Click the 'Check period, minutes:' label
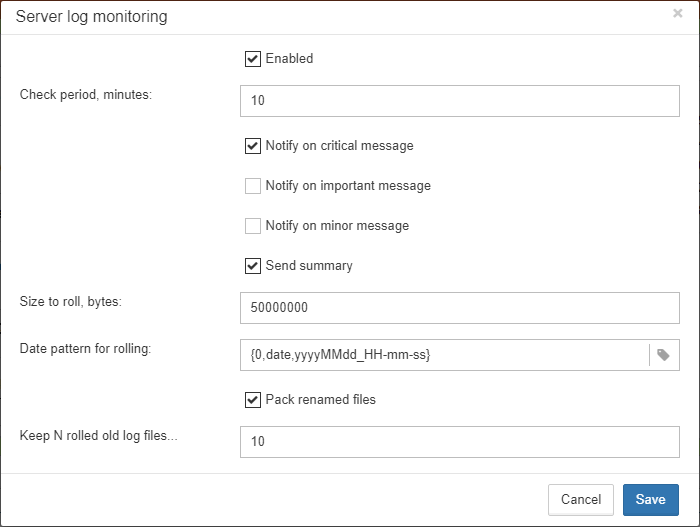Viewport: 700px width, 527px height. tap(86, 95)
